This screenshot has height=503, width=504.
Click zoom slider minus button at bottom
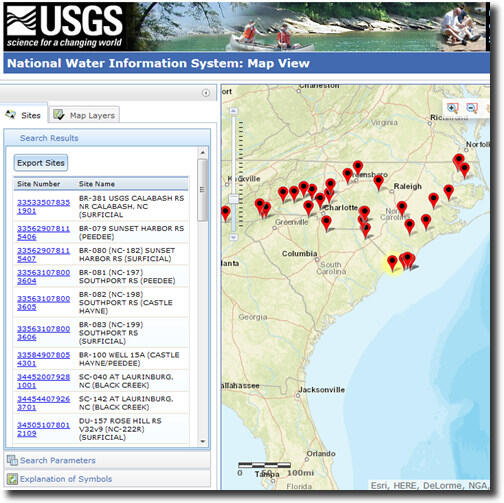click(x=234, y=237)
